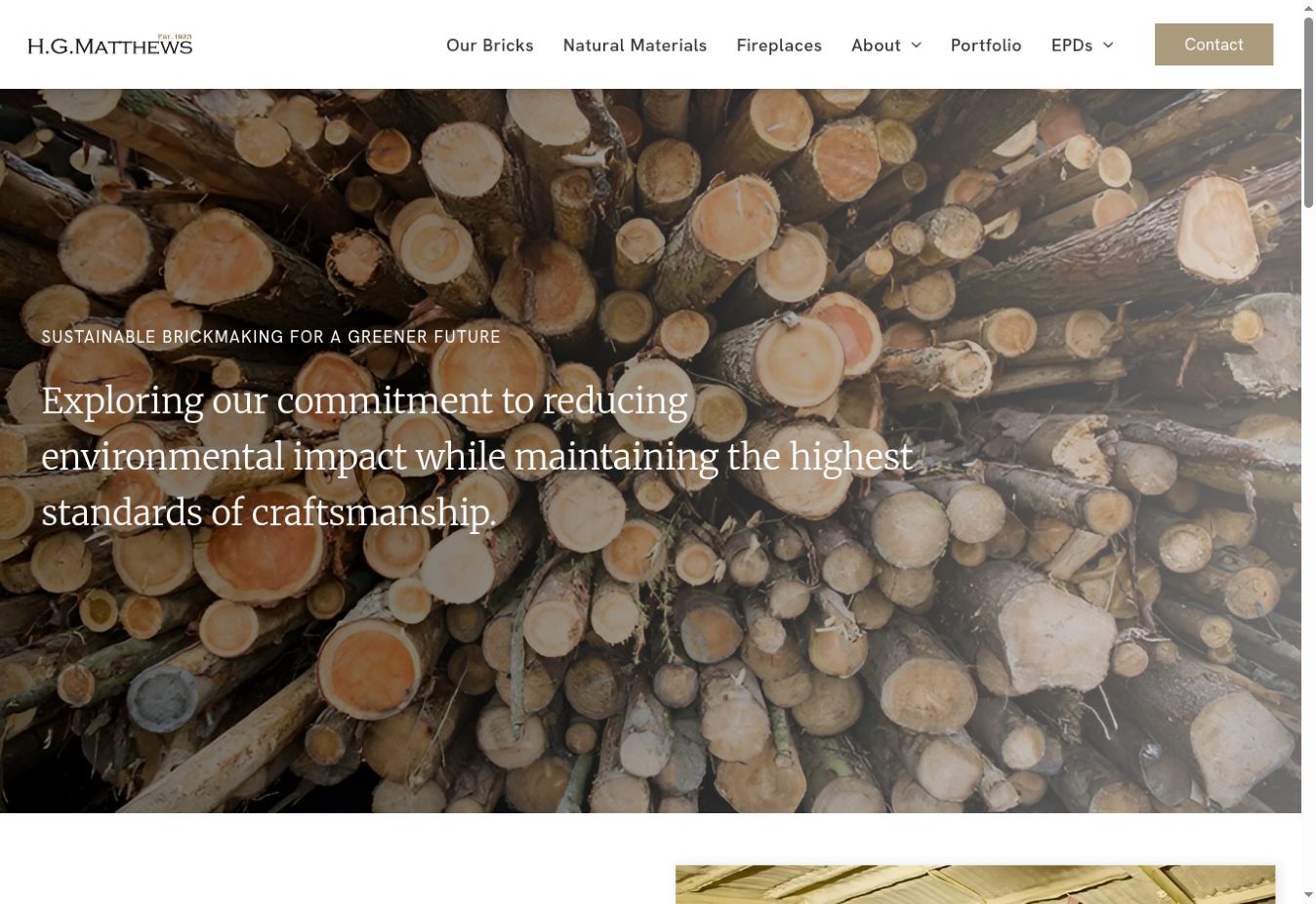Expand the EPDs dropdown chevron
This screenshot has height=904, width=1316.
point(1108,45)
